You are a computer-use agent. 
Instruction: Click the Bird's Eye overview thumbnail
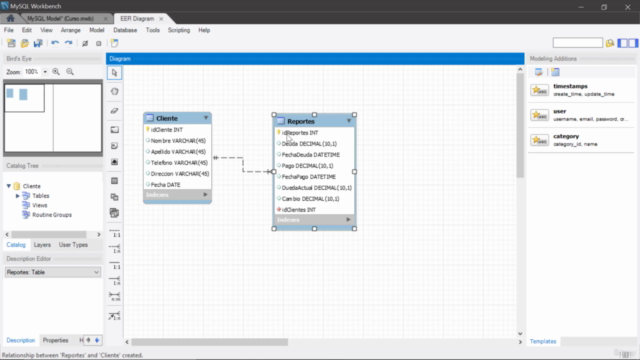pos(53,118)
